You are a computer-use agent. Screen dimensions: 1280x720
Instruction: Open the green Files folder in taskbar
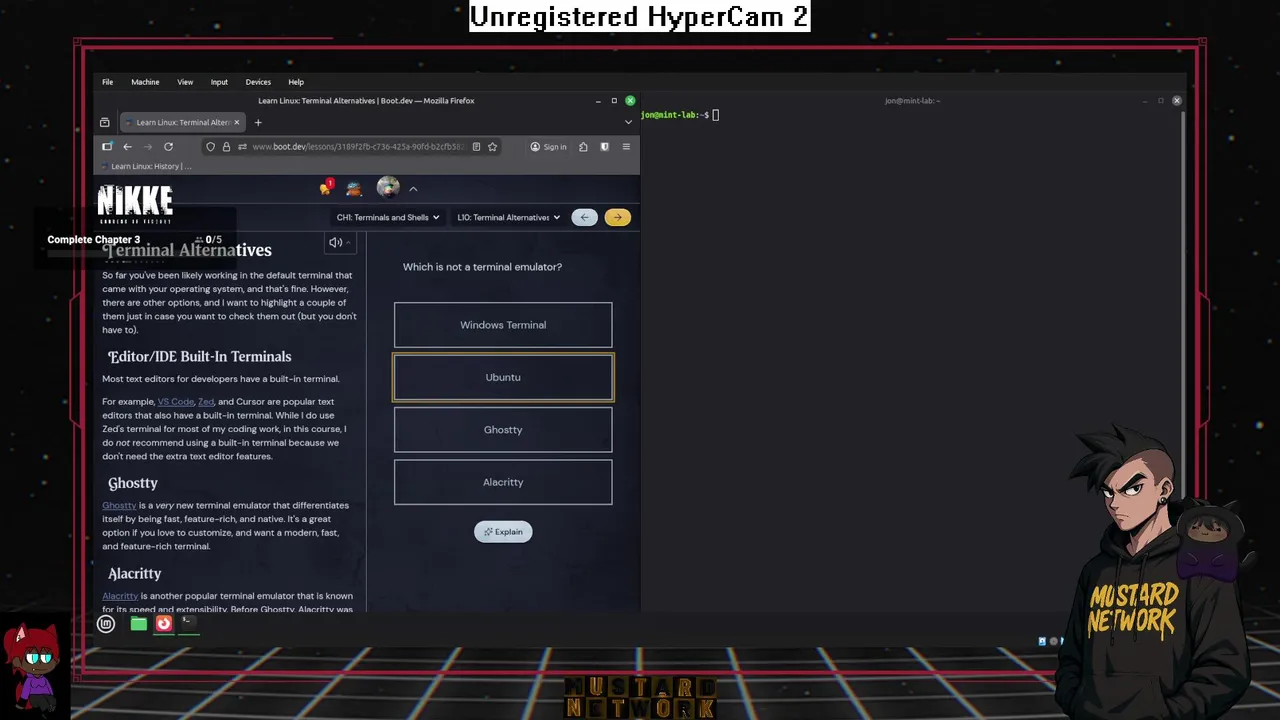tap(139, 624)
